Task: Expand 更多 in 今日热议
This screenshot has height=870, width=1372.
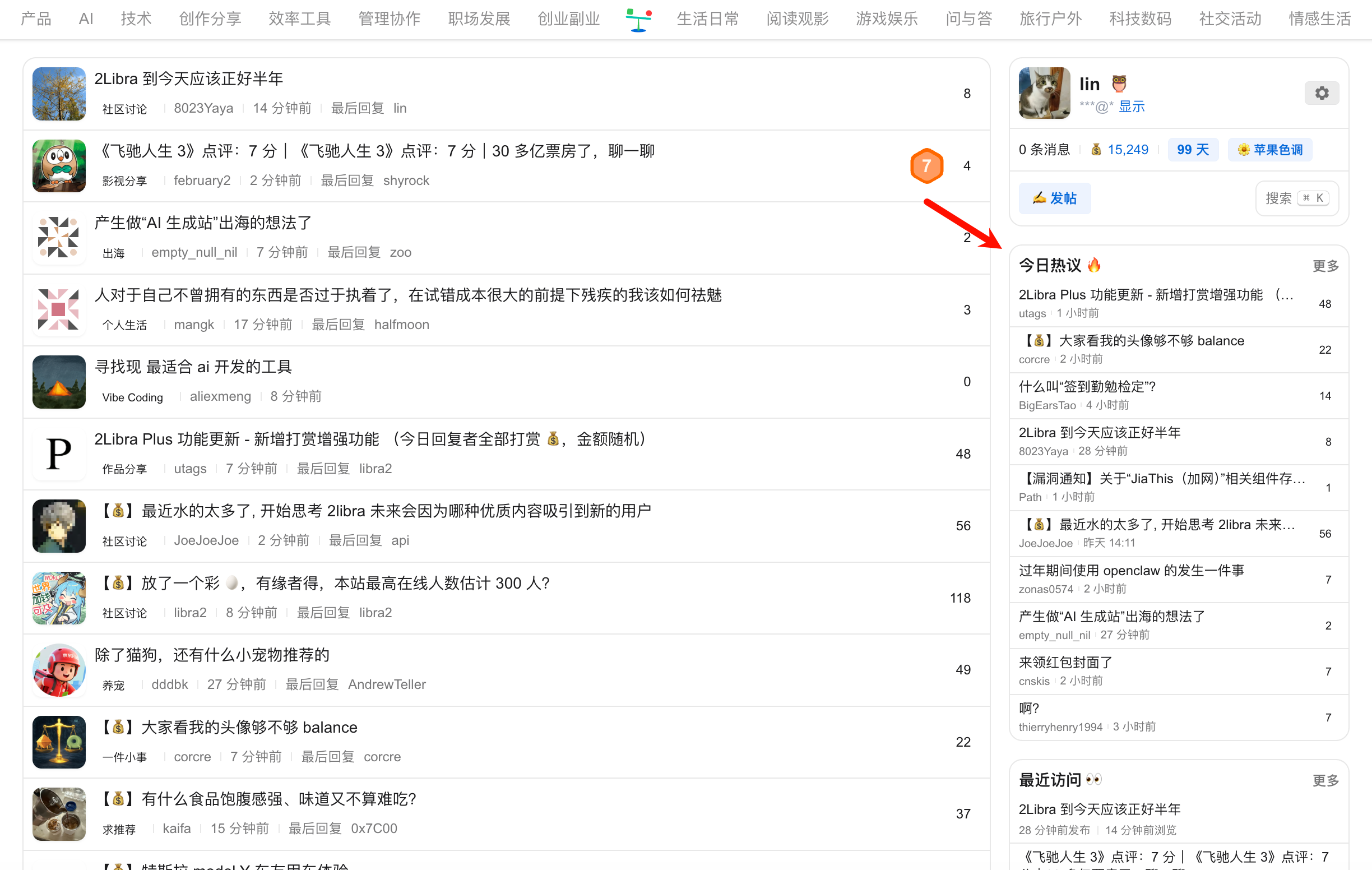Action: 1325,266
